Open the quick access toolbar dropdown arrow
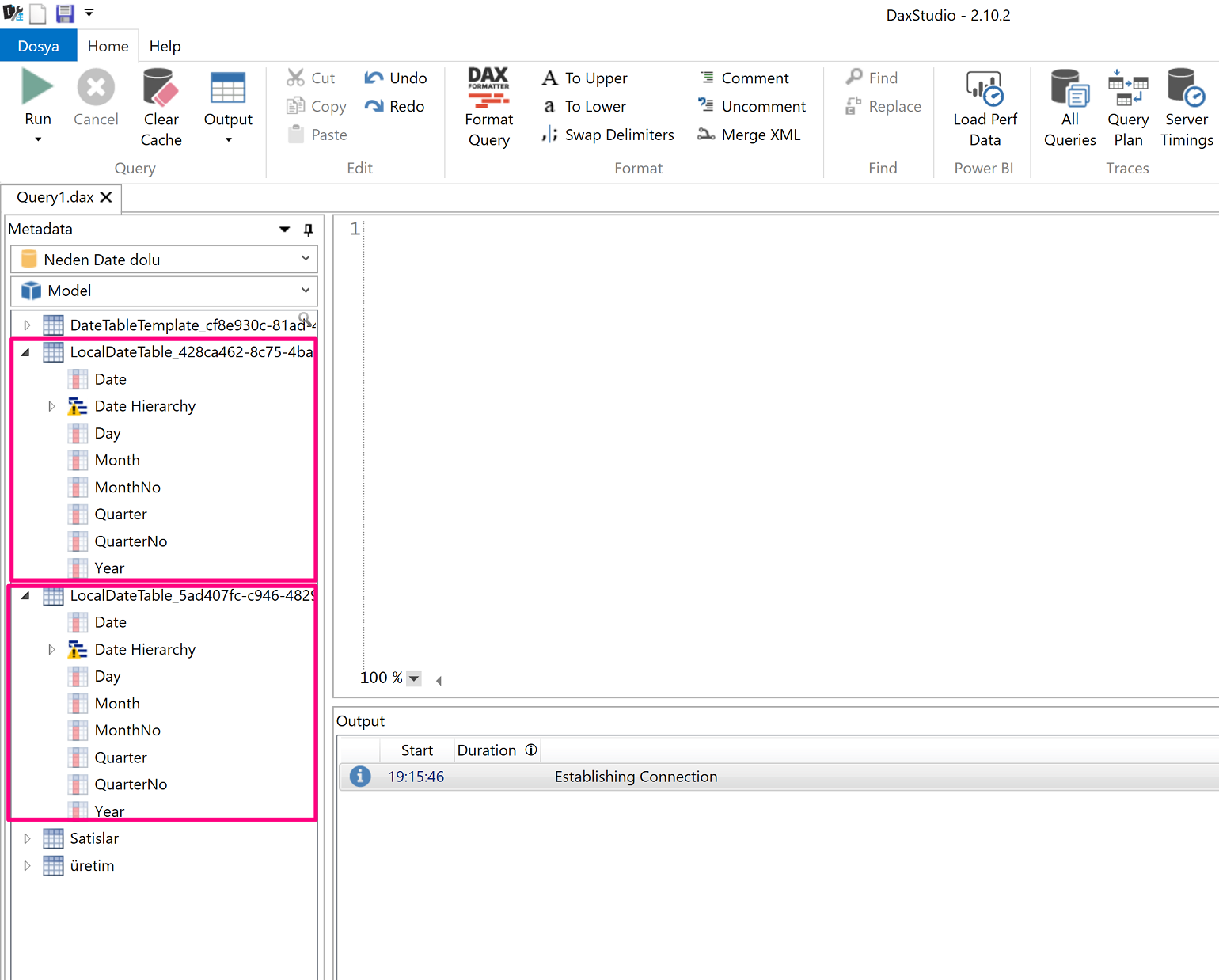 [89, 13]
